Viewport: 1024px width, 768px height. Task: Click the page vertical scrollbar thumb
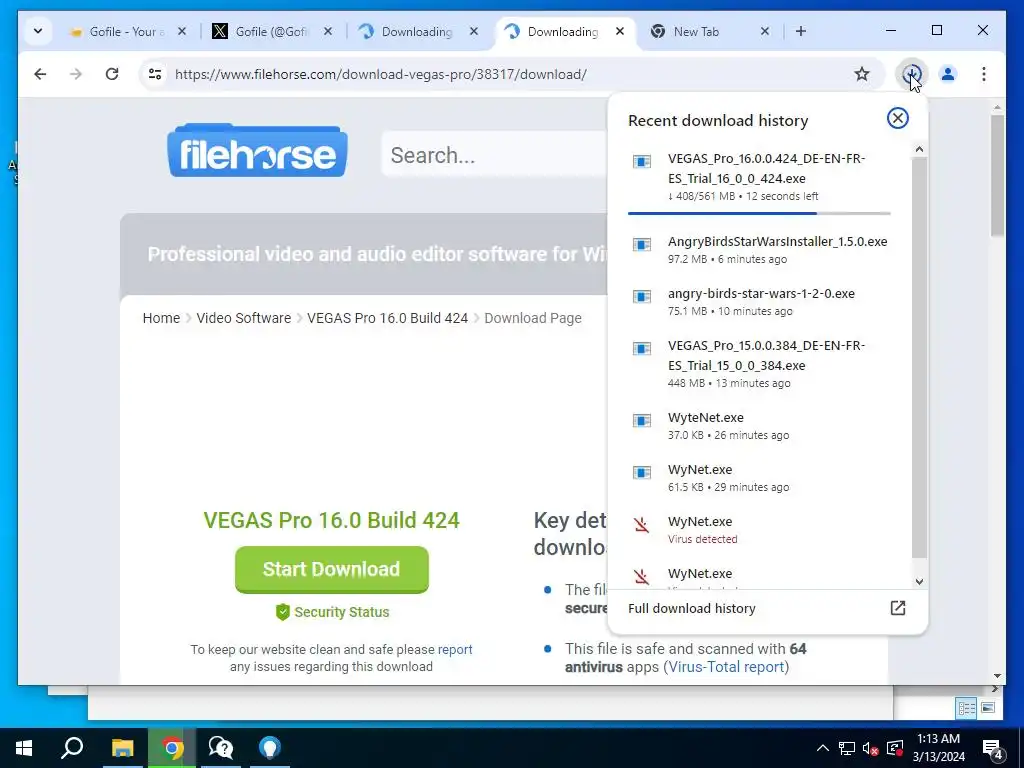997,174
